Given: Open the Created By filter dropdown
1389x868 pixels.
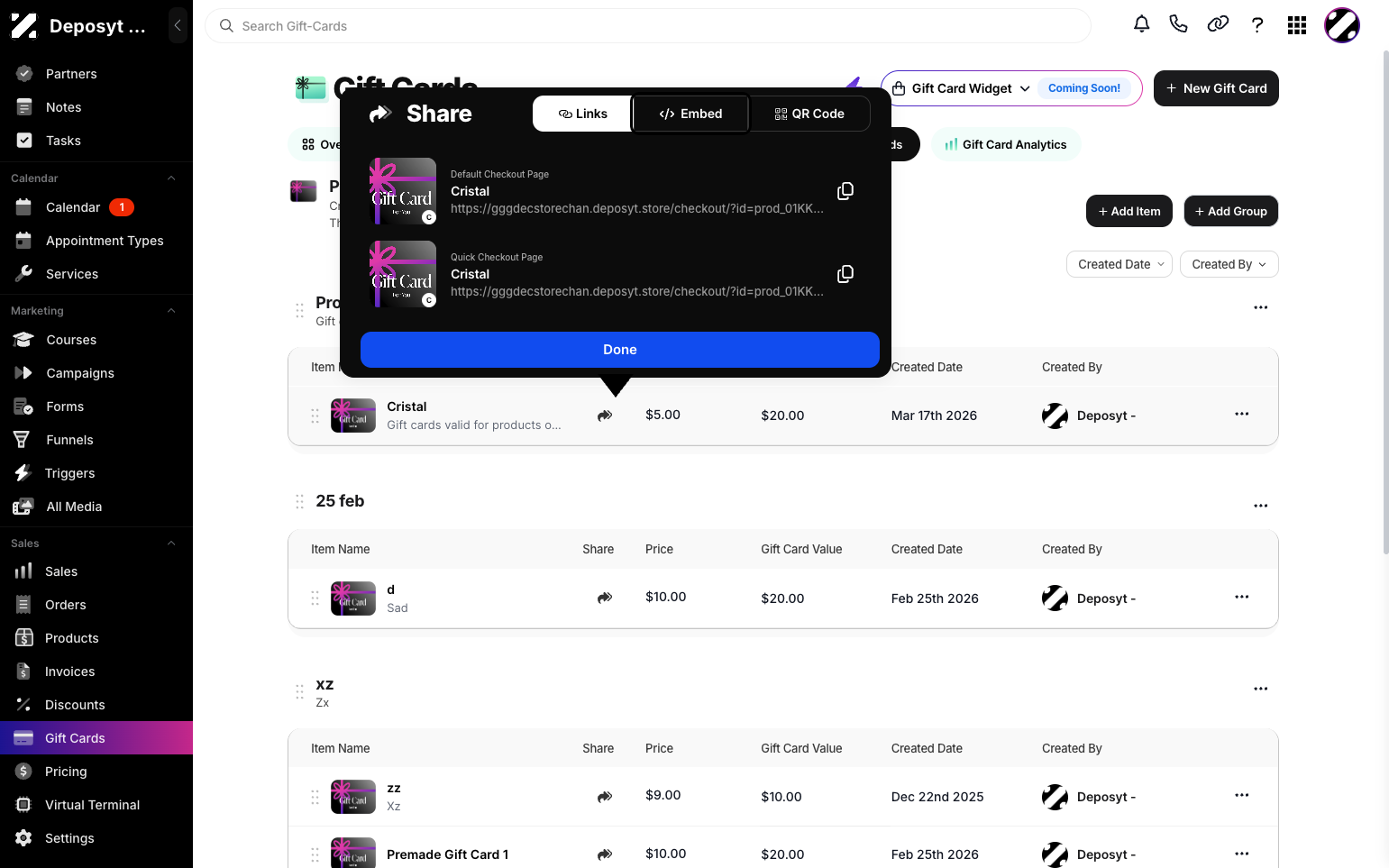Looking at the screenshot, I should click(1229, 264).
